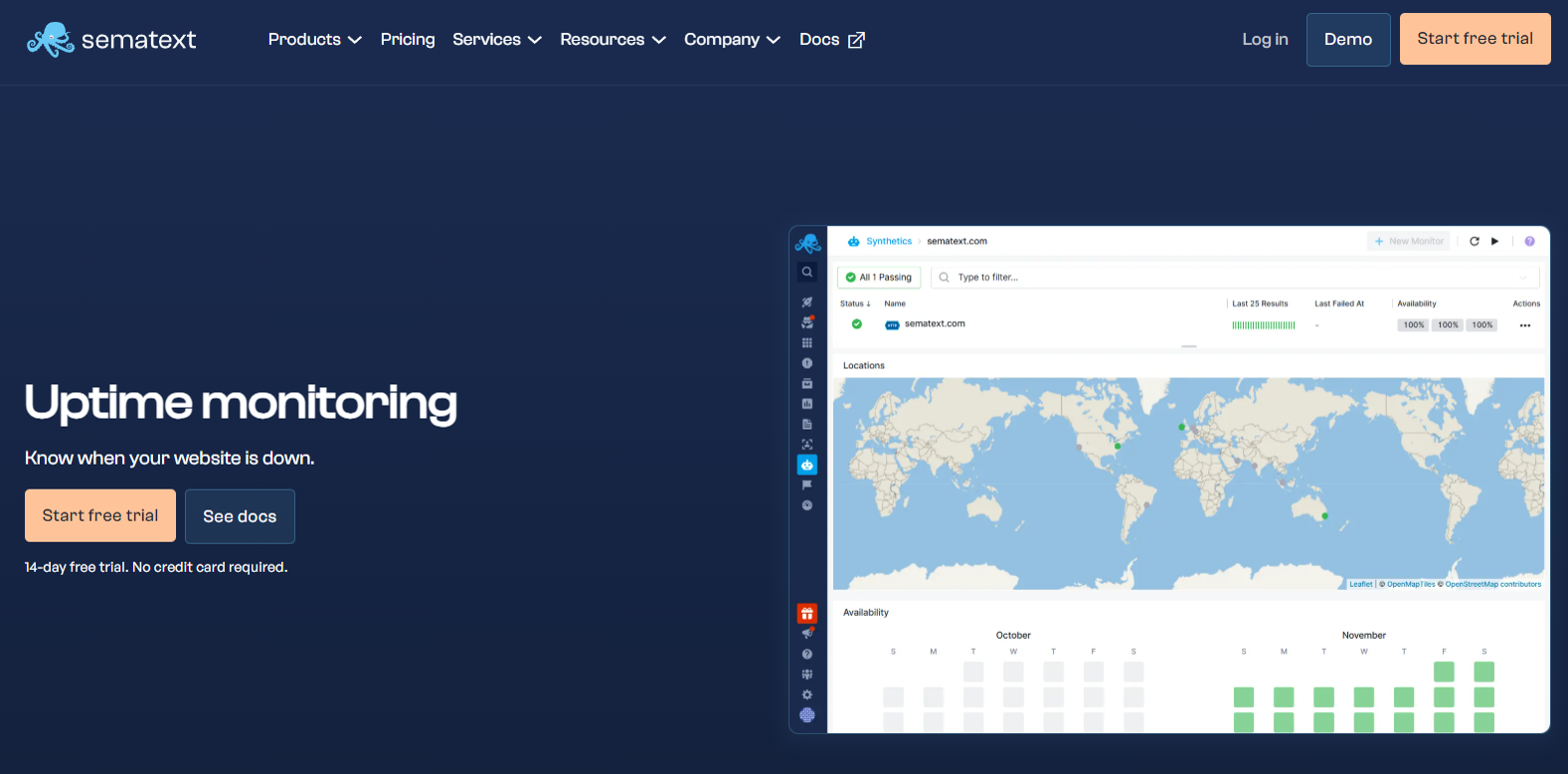Expand the Products dropdown menu
This screenshot has height=774, width=1568.
coord(314,40)
